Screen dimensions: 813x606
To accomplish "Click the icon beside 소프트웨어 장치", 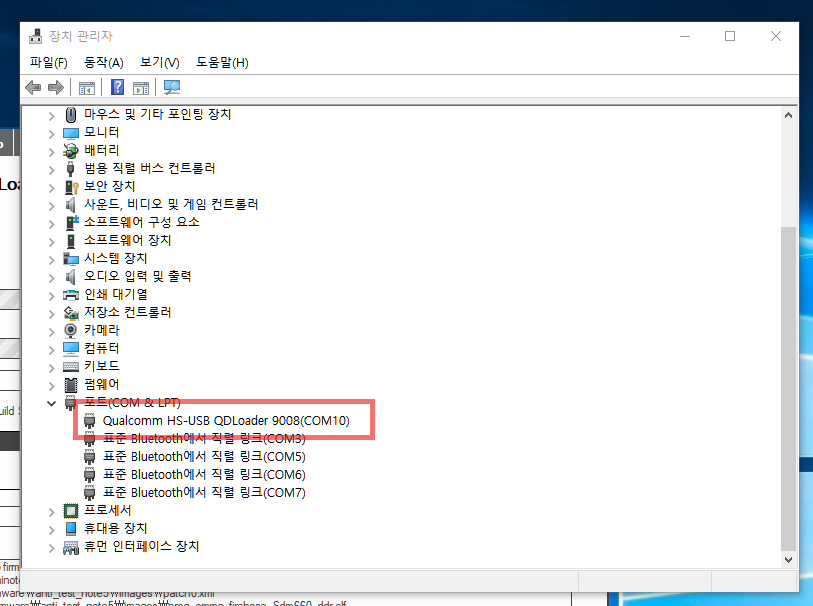I will [71, 241].
